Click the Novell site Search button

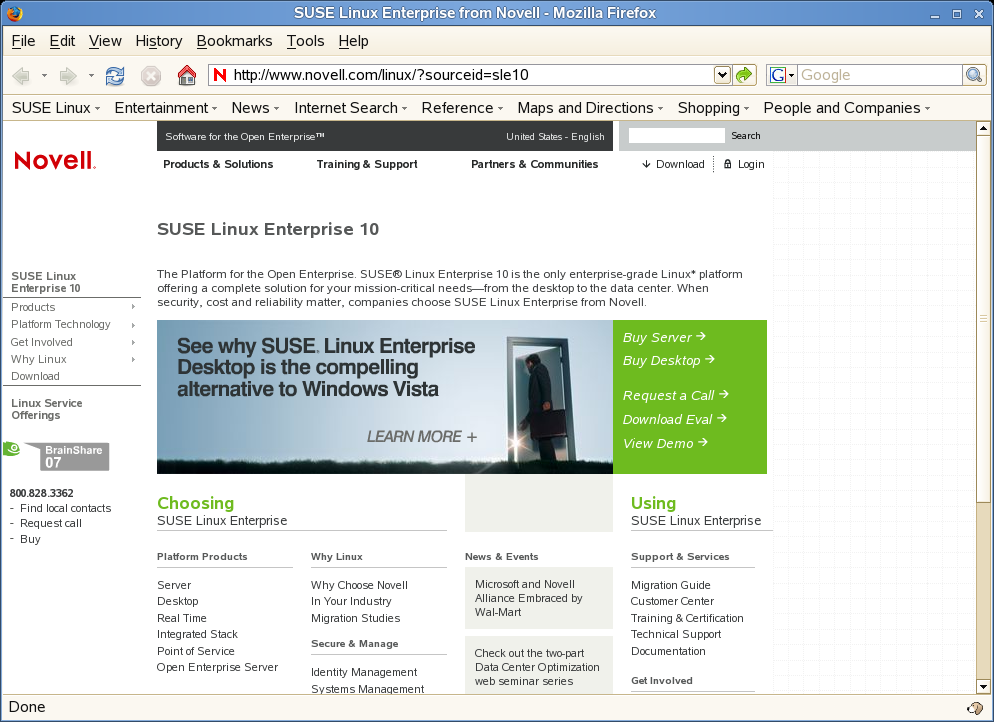[746, 136]
